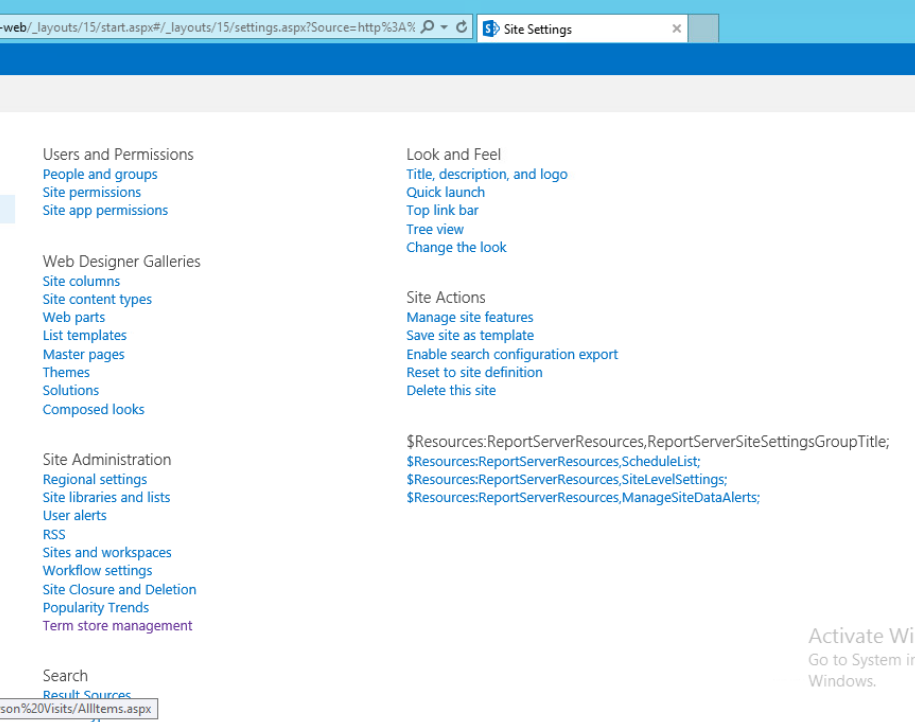This screenshot has width=915, height=722.
Task: Open the Themes gallery
Action: coord(66,372)
